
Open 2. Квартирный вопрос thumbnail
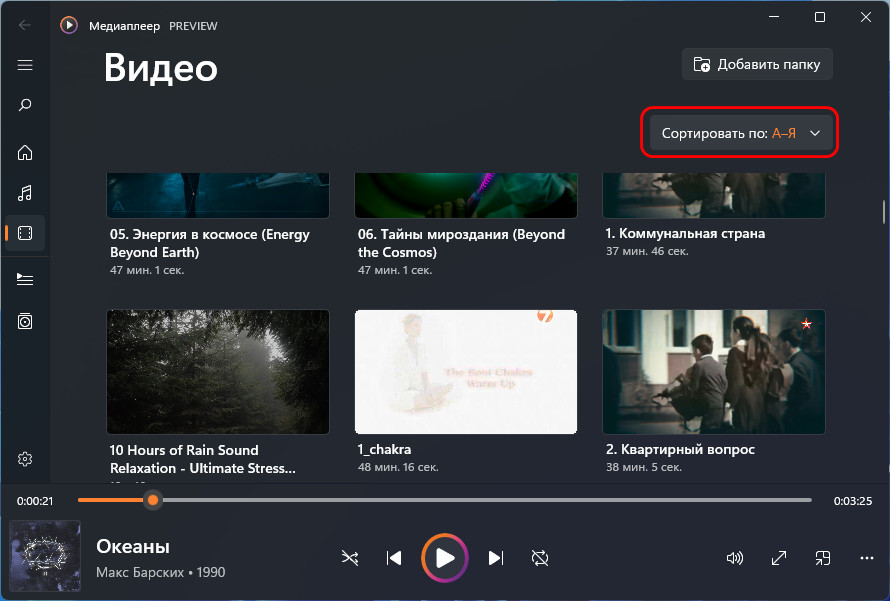713,372
